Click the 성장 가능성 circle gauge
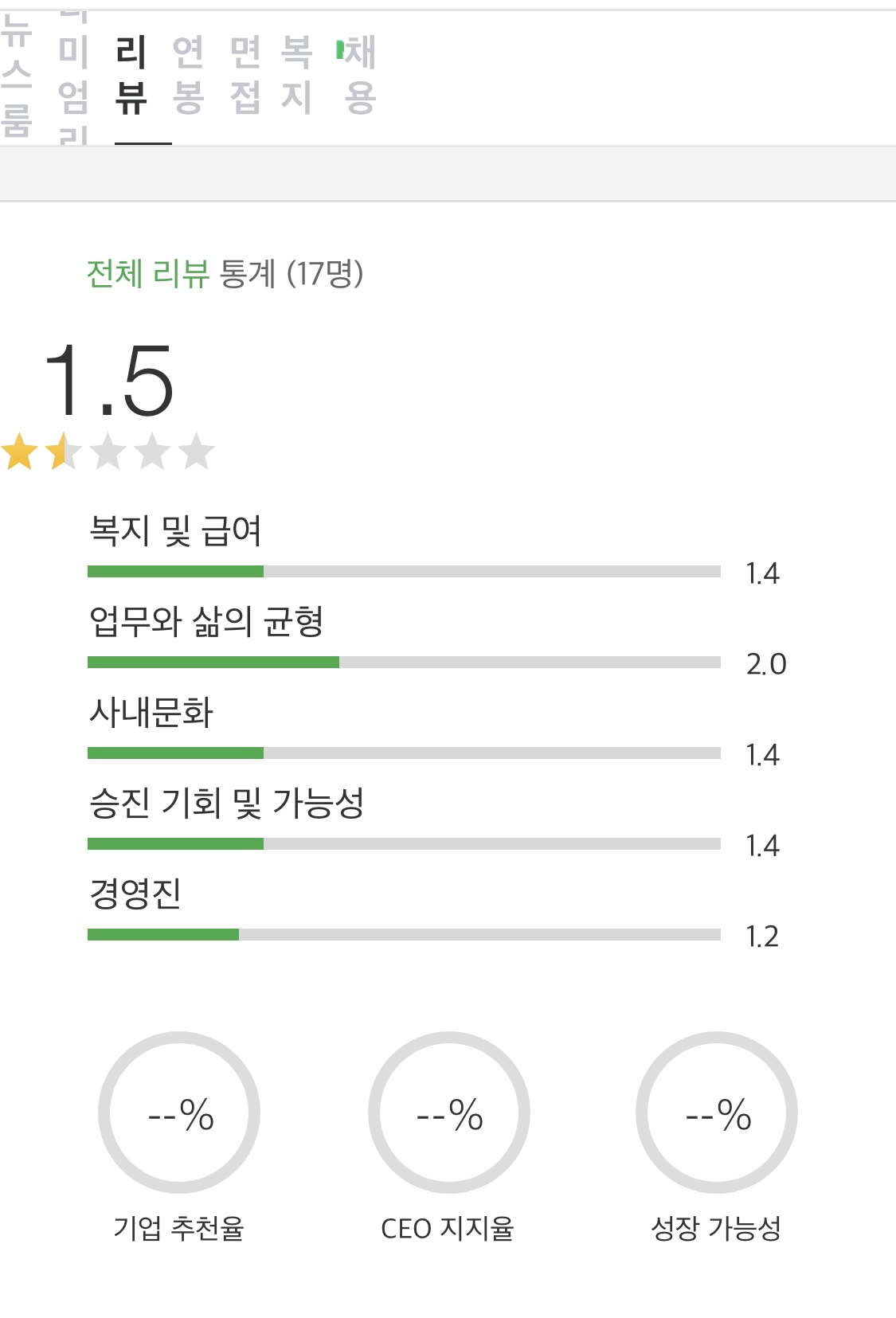Image resolution: width=896 pixels, height=1318 pixels. tap(717, 1113)
